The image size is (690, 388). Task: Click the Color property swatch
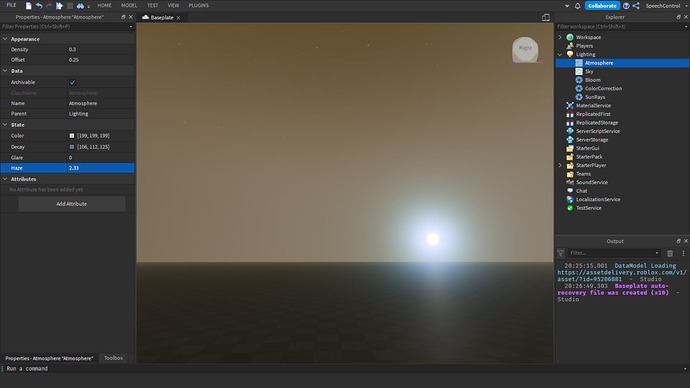tap(72, 136)
